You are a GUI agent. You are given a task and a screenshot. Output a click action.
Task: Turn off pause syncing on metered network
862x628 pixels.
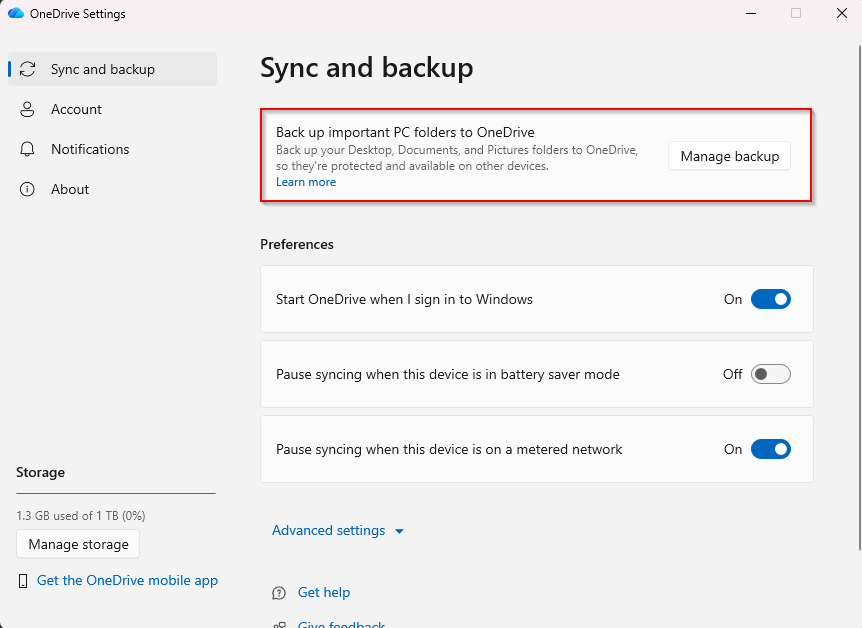(770, 450)
